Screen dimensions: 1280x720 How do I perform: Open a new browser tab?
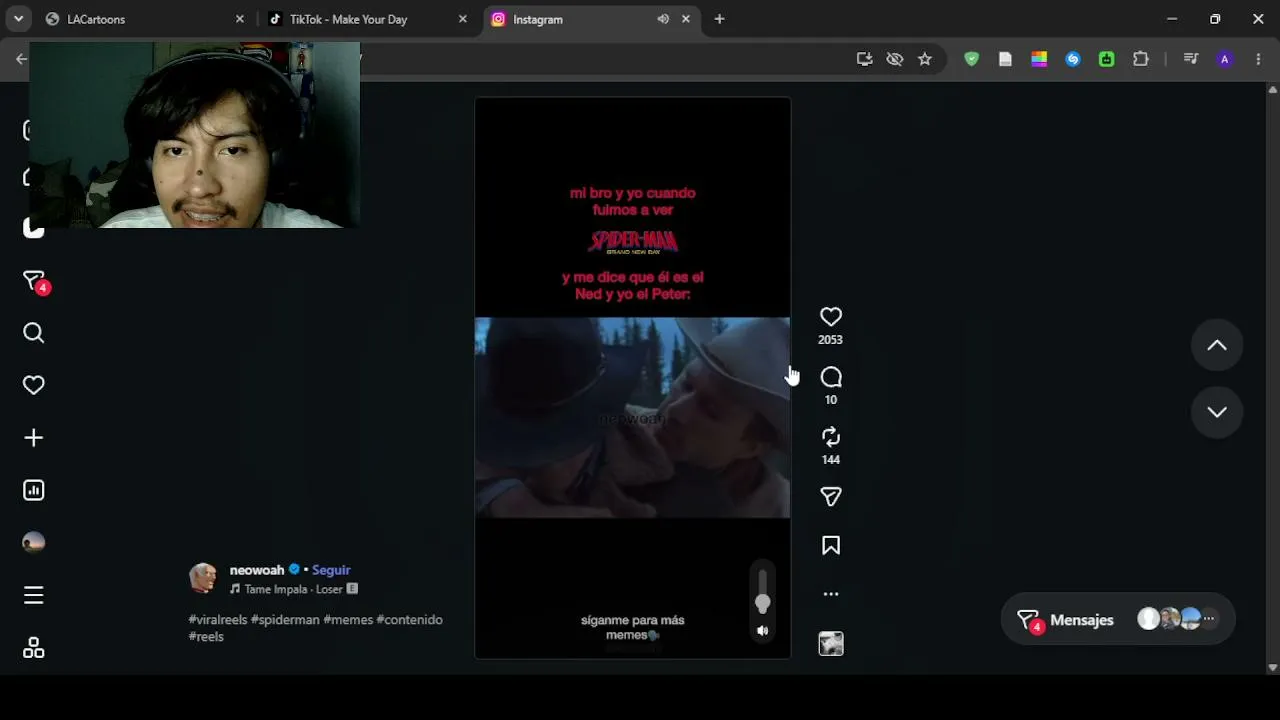(719, 19)
